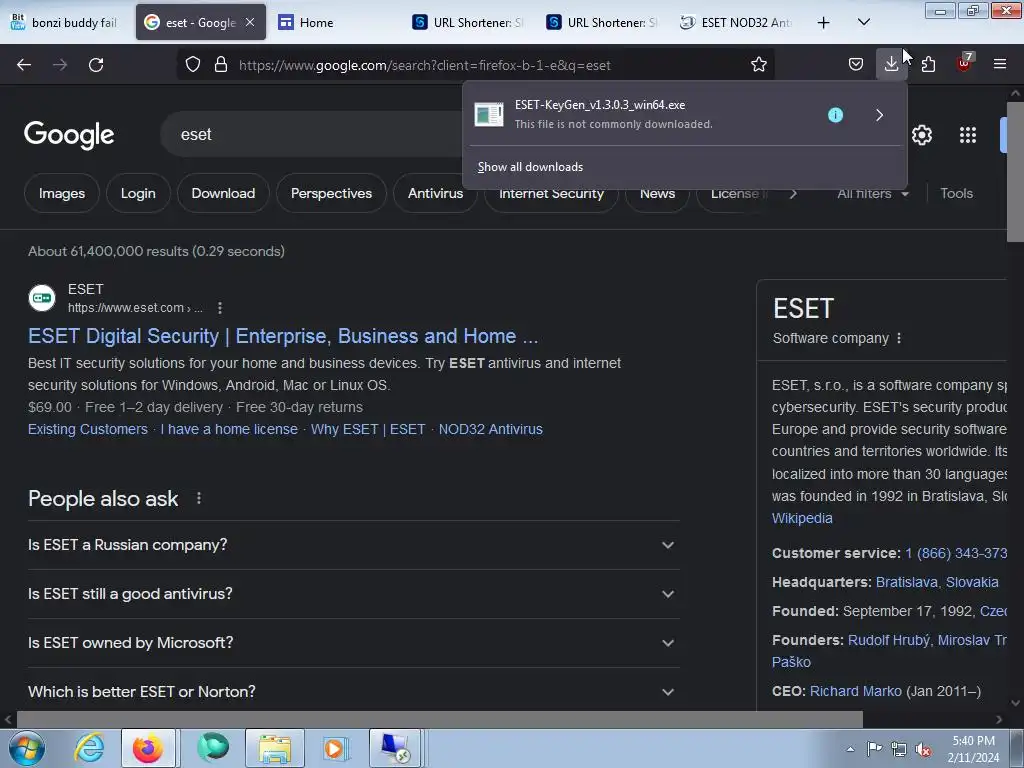Expand Is ESET owned by Microsoft?
The image size is (1024, 768).
[x=353, y=643]
